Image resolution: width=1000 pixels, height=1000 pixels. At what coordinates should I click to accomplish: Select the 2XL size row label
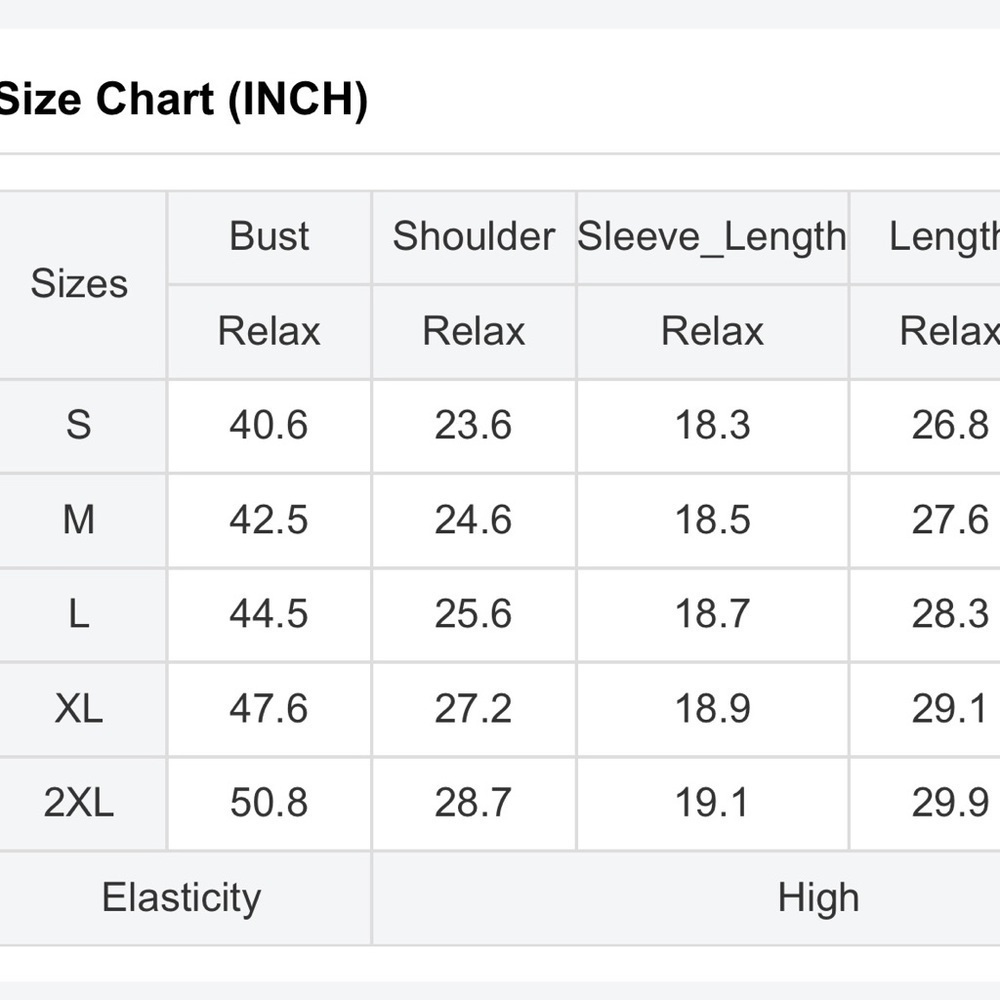pos(79,803)
